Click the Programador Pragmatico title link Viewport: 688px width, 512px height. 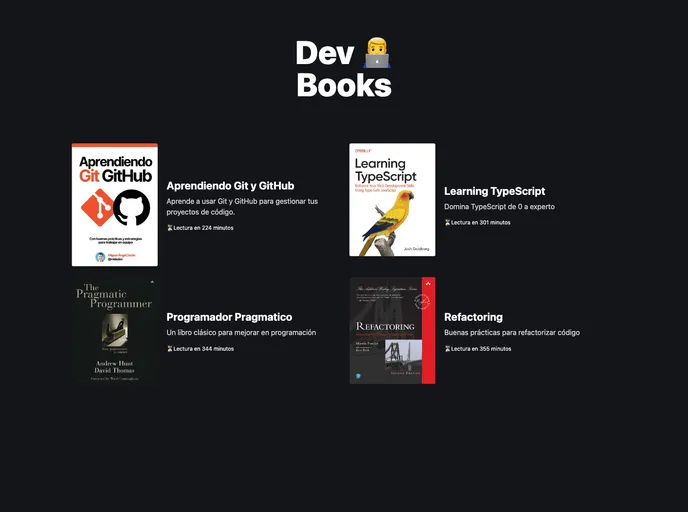point(229,317)
